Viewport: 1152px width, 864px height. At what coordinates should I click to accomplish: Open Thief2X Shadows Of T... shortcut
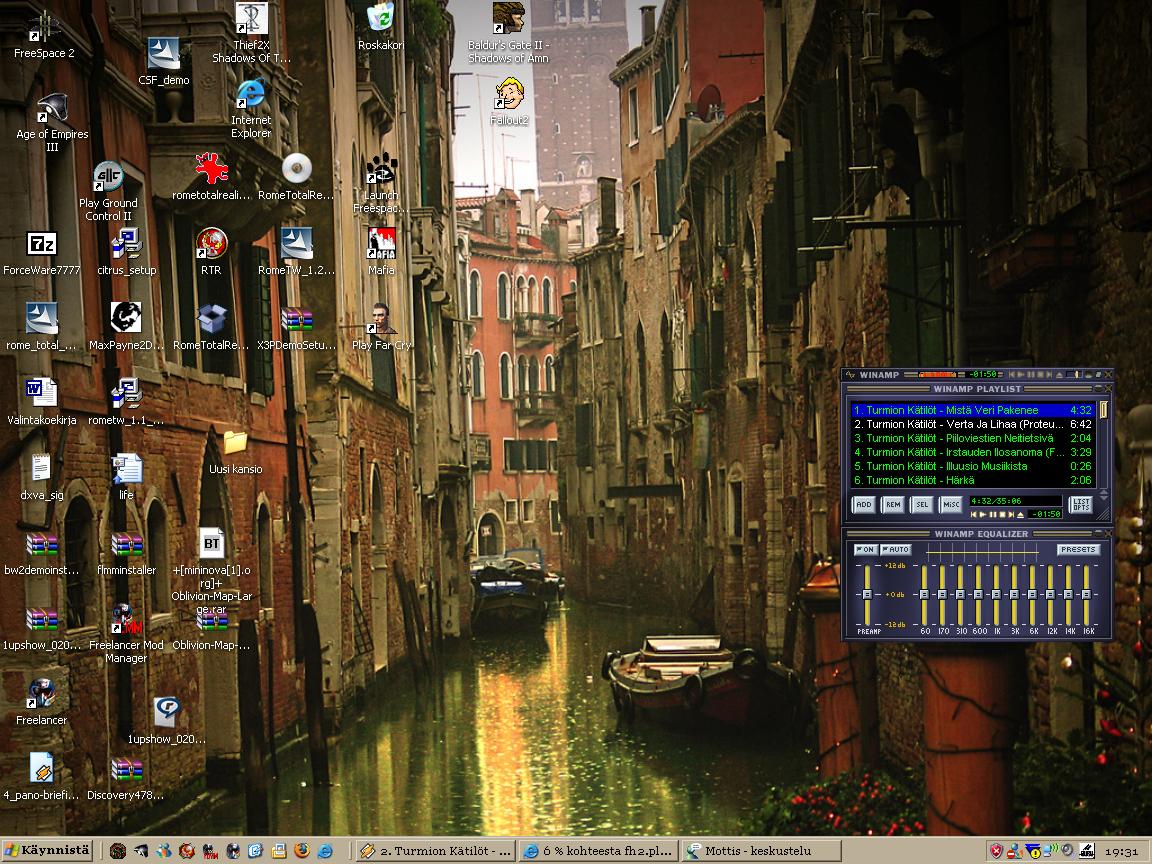click(x=251, y=32)
